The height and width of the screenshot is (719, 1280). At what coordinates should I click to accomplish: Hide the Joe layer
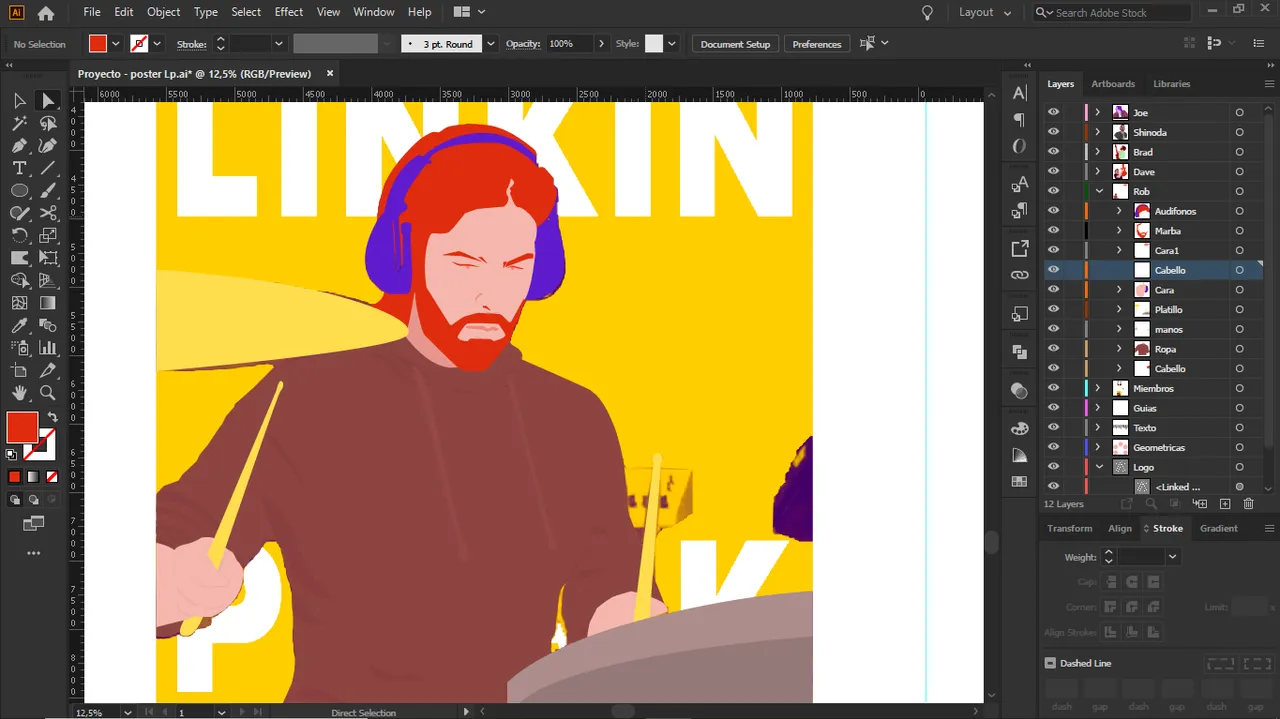point(1053,112)
